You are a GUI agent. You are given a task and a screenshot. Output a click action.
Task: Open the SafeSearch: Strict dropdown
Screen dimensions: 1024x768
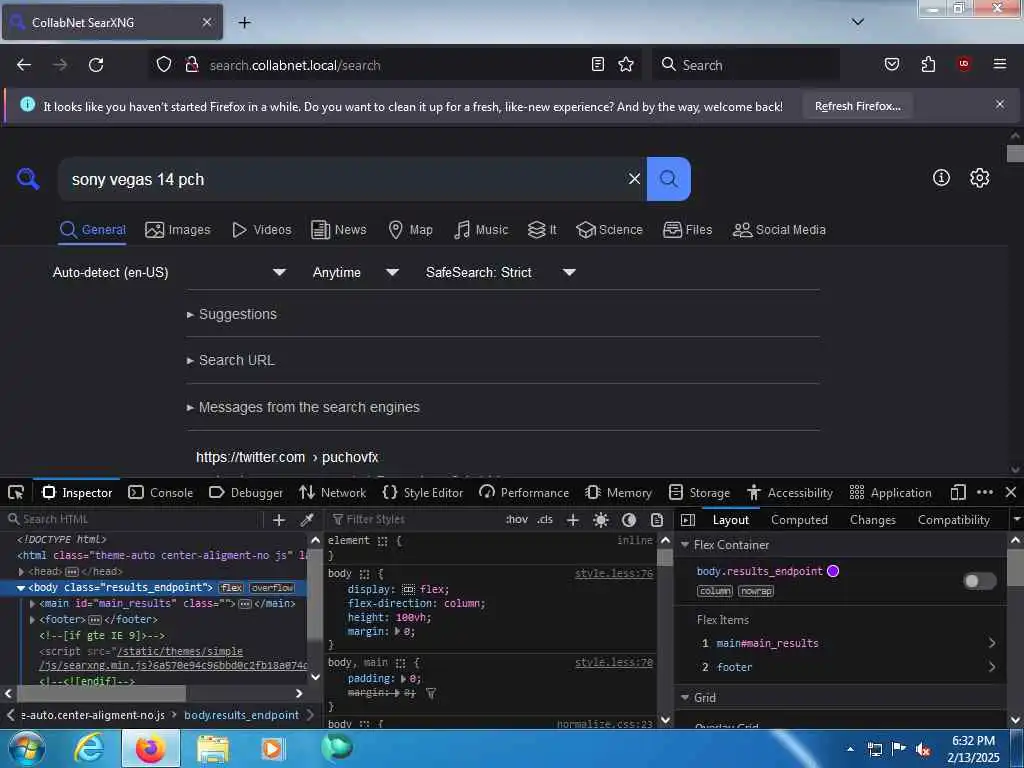[x=501, y=272]
